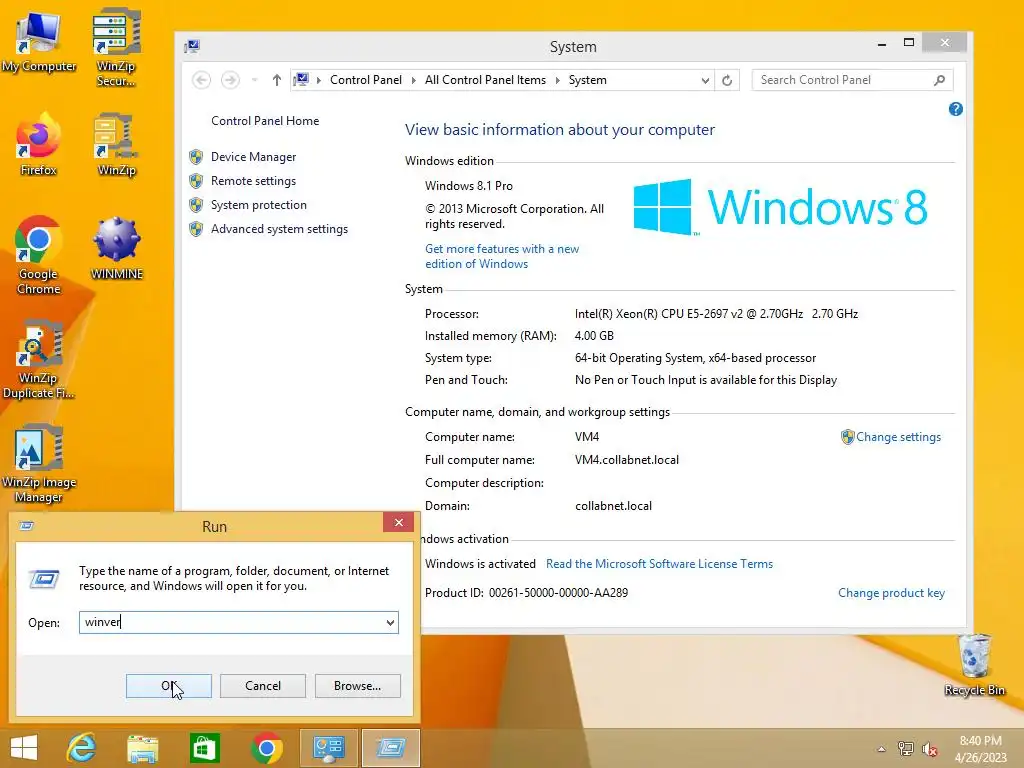Click the Product ID value text

click(558, 593)
